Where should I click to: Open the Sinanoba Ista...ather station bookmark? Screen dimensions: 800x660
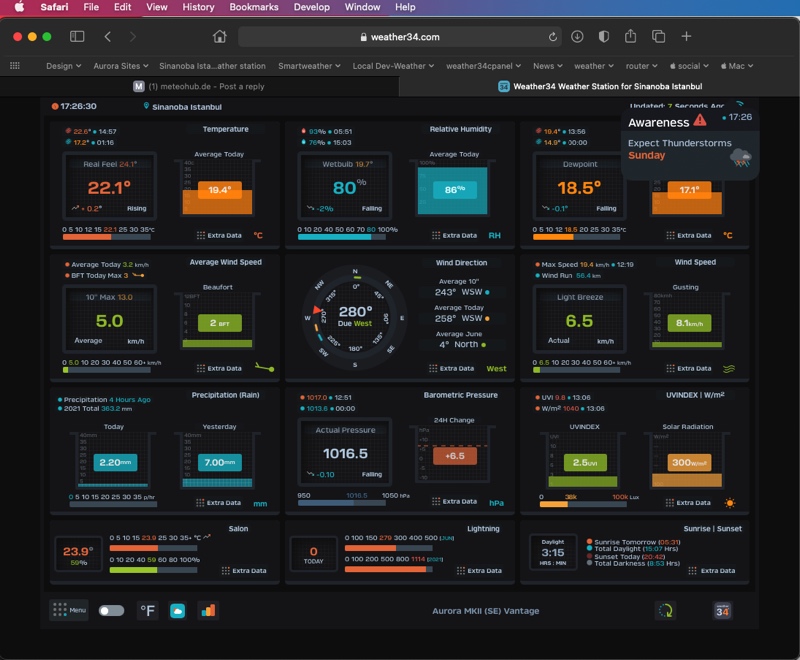pyautogui.click(x=212, y=66)
